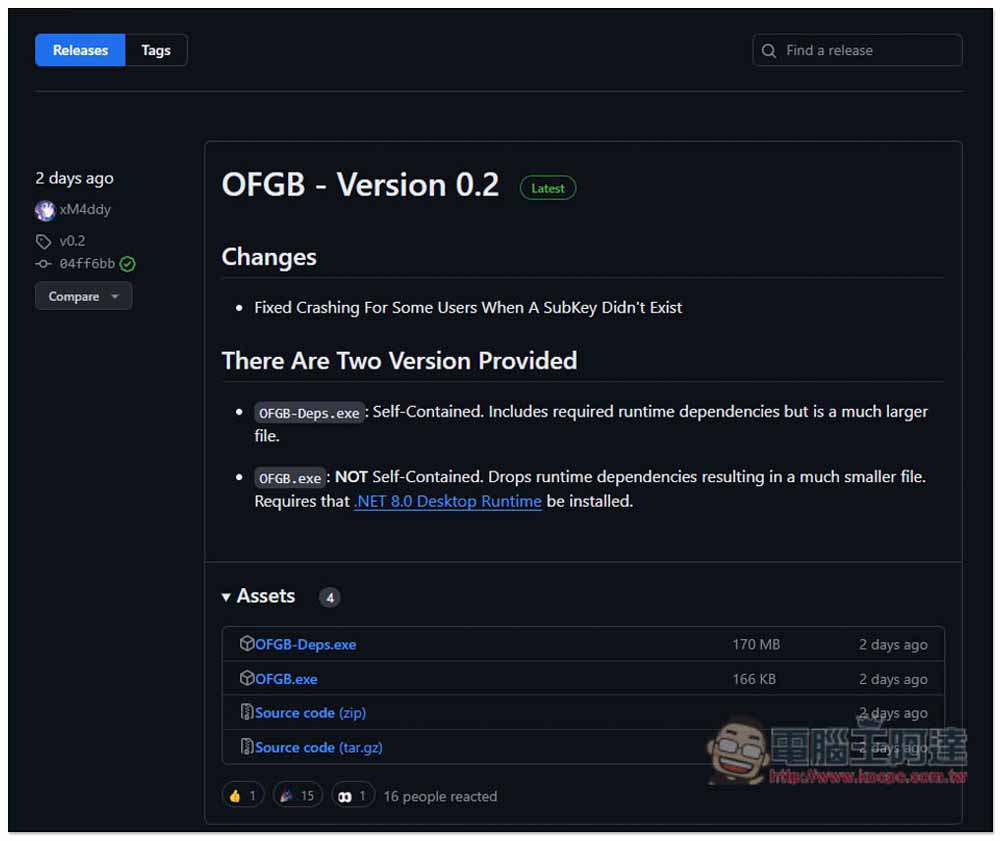The image size is (1000, 841).
Task: Click the Latest badge
Action: 547,188
